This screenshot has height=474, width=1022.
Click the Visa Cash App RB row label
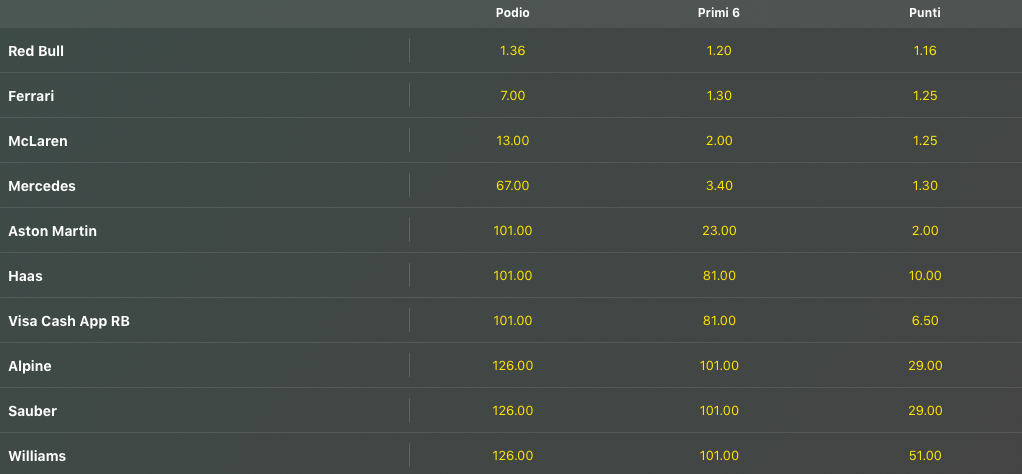(69, 321)
